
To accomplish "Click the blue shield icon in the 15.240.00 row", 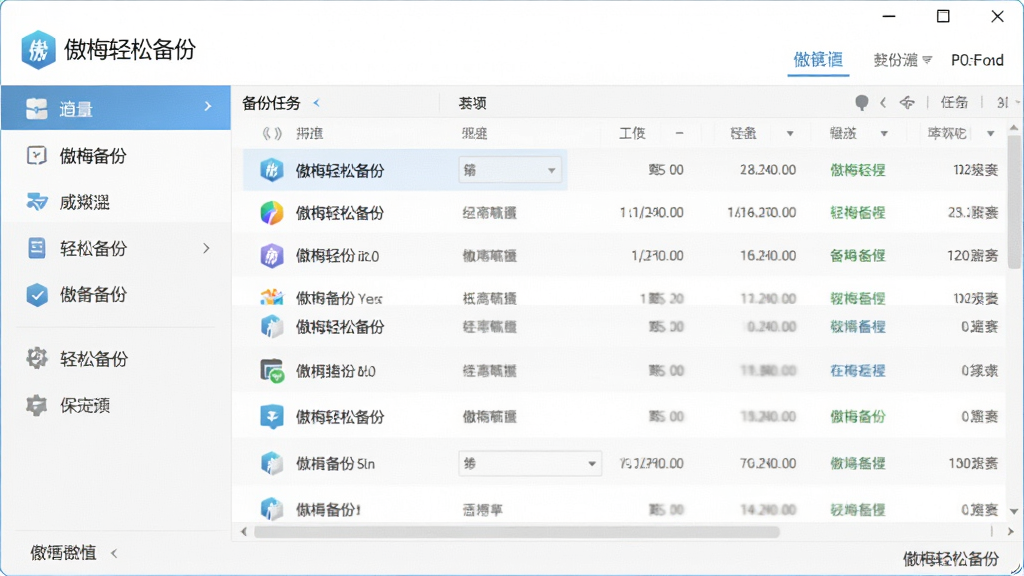I will click(x=272, y=417).
